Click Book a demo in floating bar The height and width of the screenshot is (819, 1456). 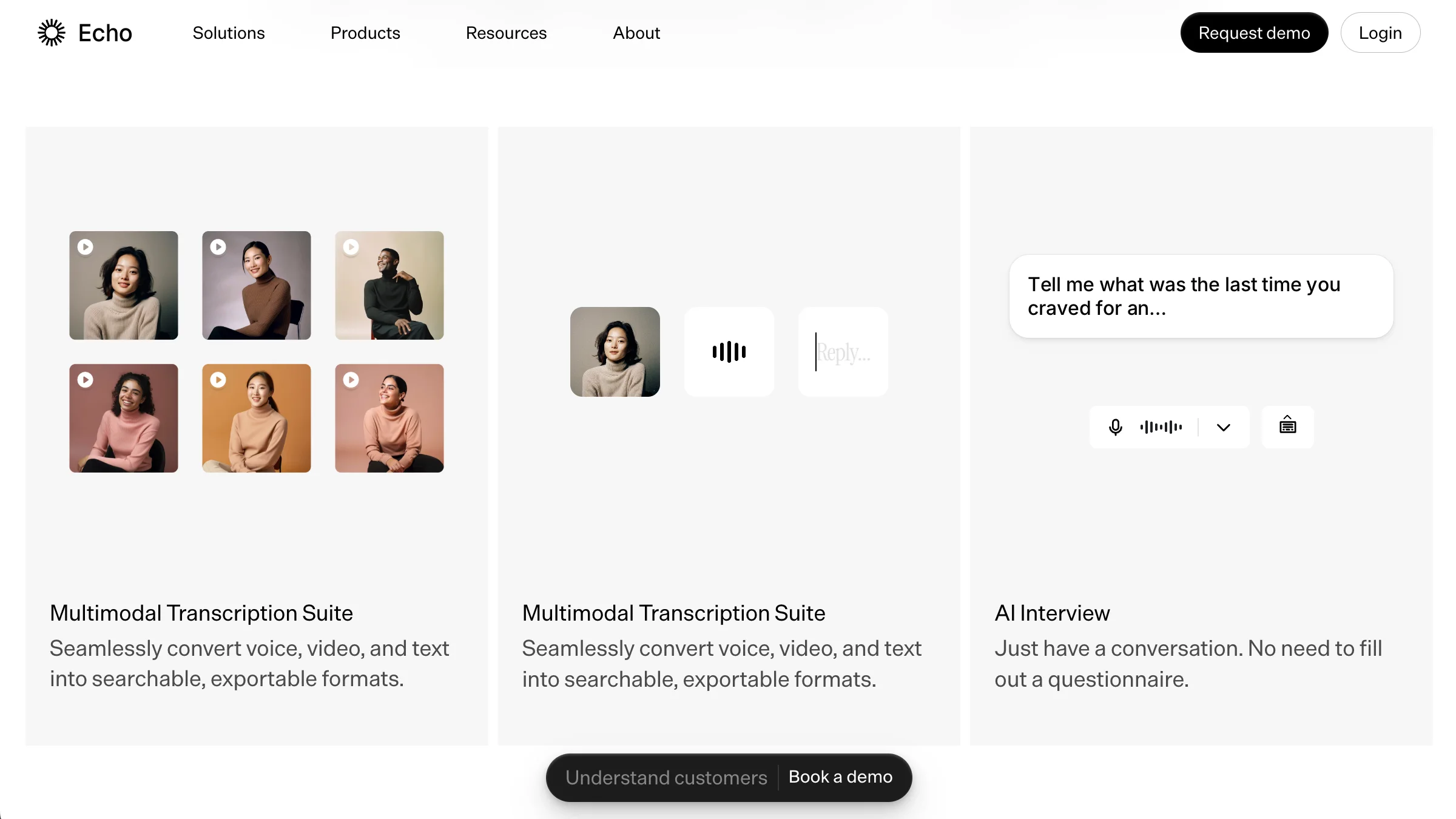(x=840, y=777)
